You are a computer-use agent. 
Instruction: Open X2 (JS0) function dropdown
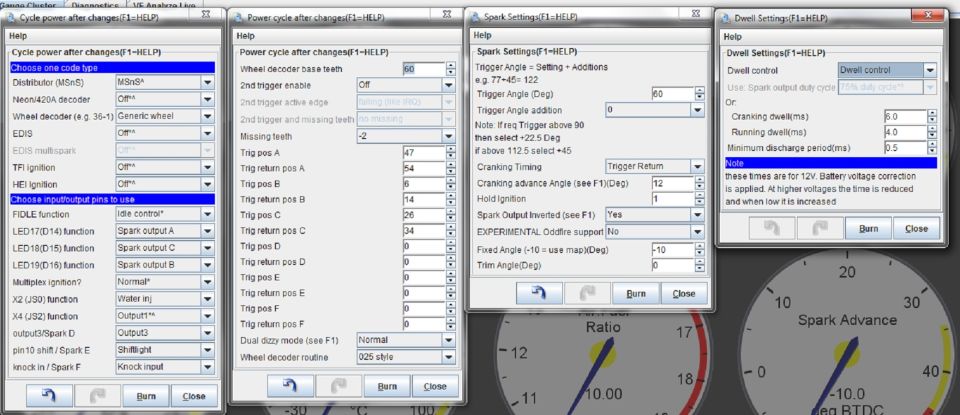(165, 299)
